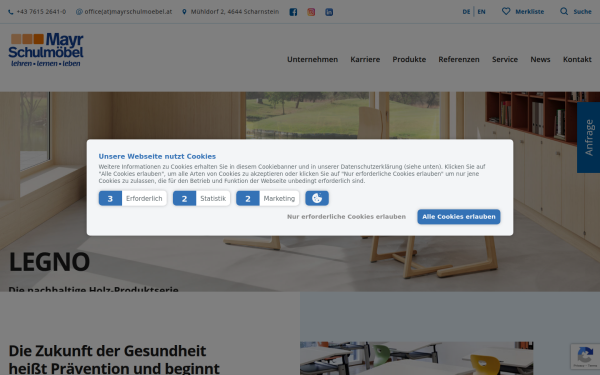Toggle the Erforderlich cookie category
Image resolution: width=600 pixels, height=375 pixels.
[133, 198]
